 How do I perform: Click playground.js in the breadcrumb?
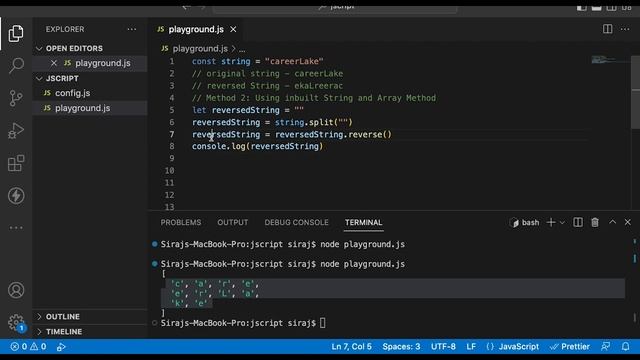(x=200, y=49)
